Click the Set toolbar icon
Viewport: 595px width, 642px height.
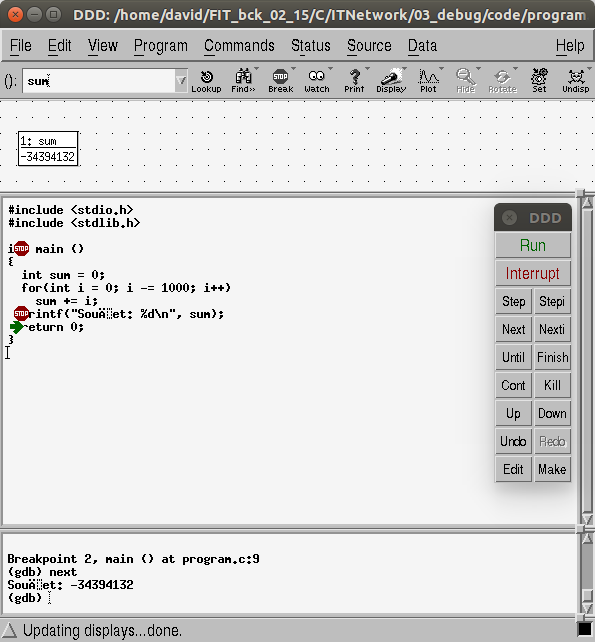click(539, 81)
